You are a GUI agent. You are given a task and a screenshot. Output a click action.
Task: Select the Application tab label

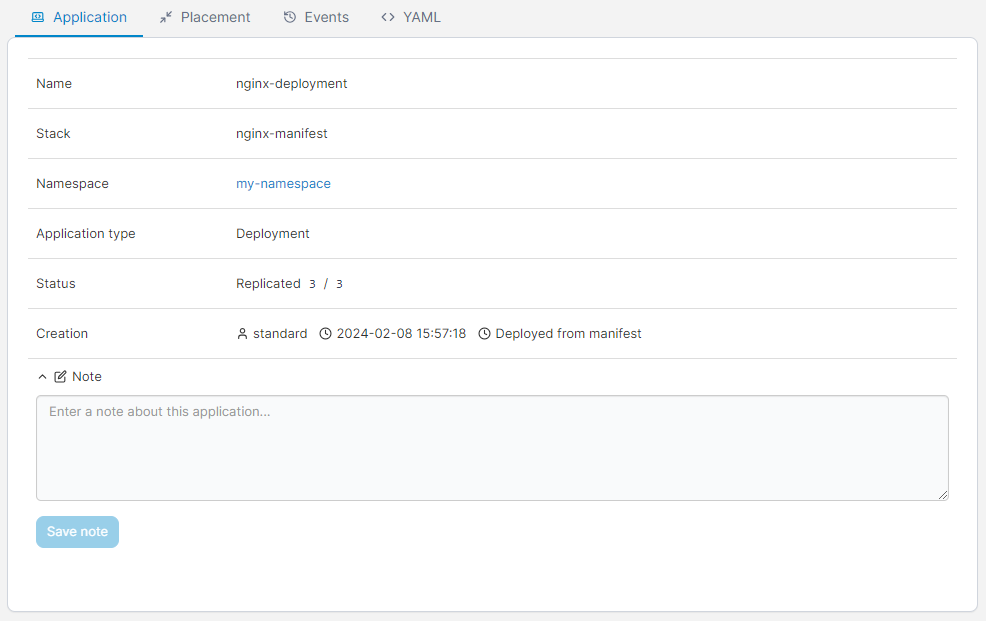pyautogui.click(x=90, y=17)
